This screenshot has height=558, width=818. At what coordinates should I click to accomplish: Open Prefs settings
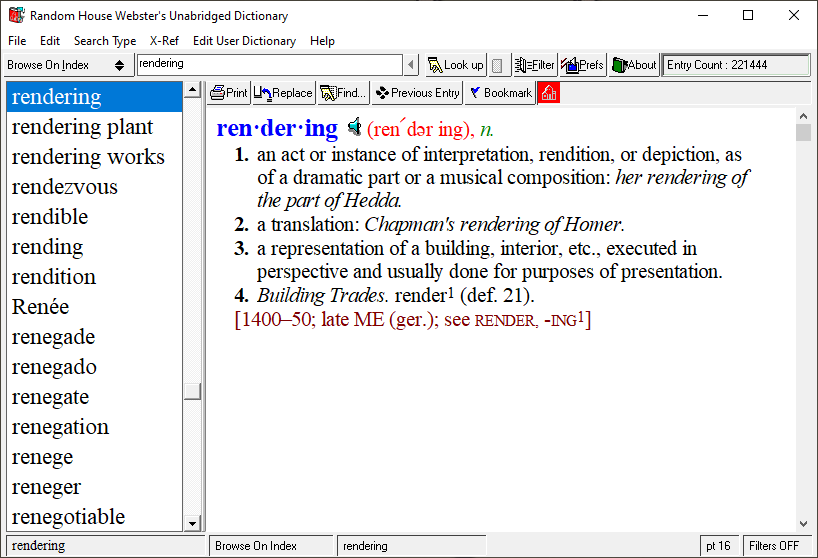coord(583,65)
